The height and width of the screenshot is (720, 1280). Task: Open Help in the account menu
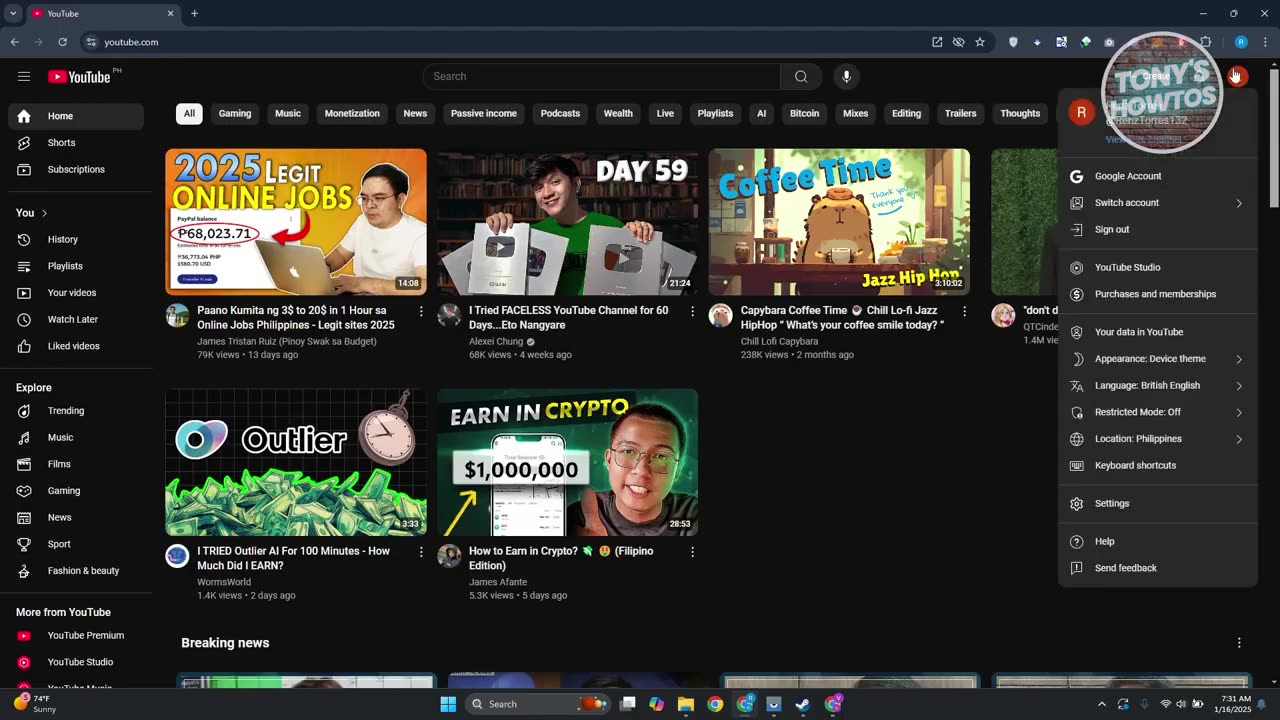click(1157, 542)
